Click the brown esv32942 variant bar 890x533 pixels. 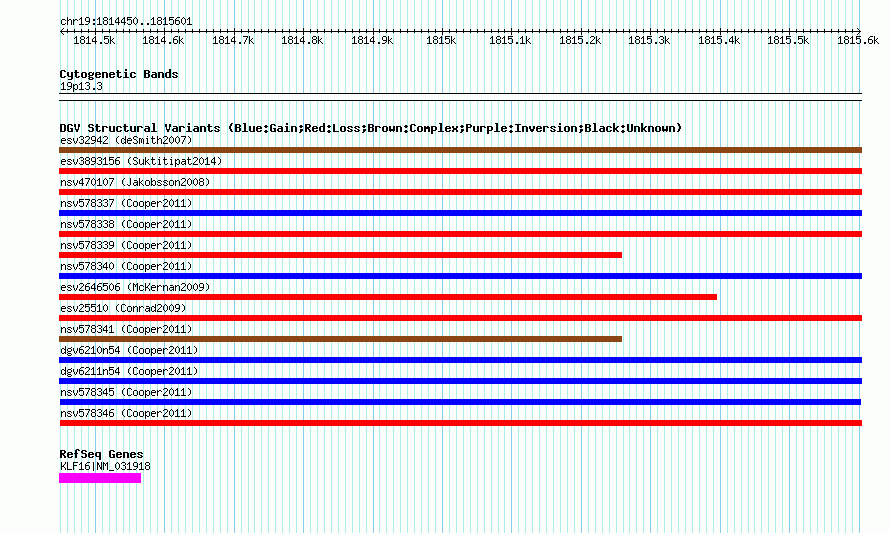460,150
